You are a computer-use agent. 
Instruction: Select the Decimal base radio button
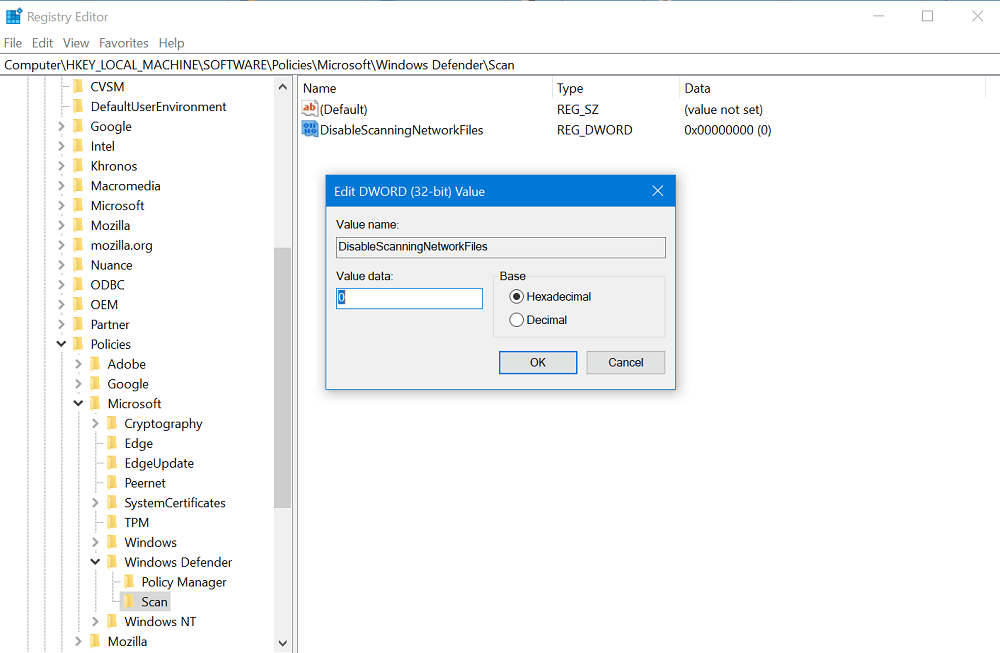[517, 319]
